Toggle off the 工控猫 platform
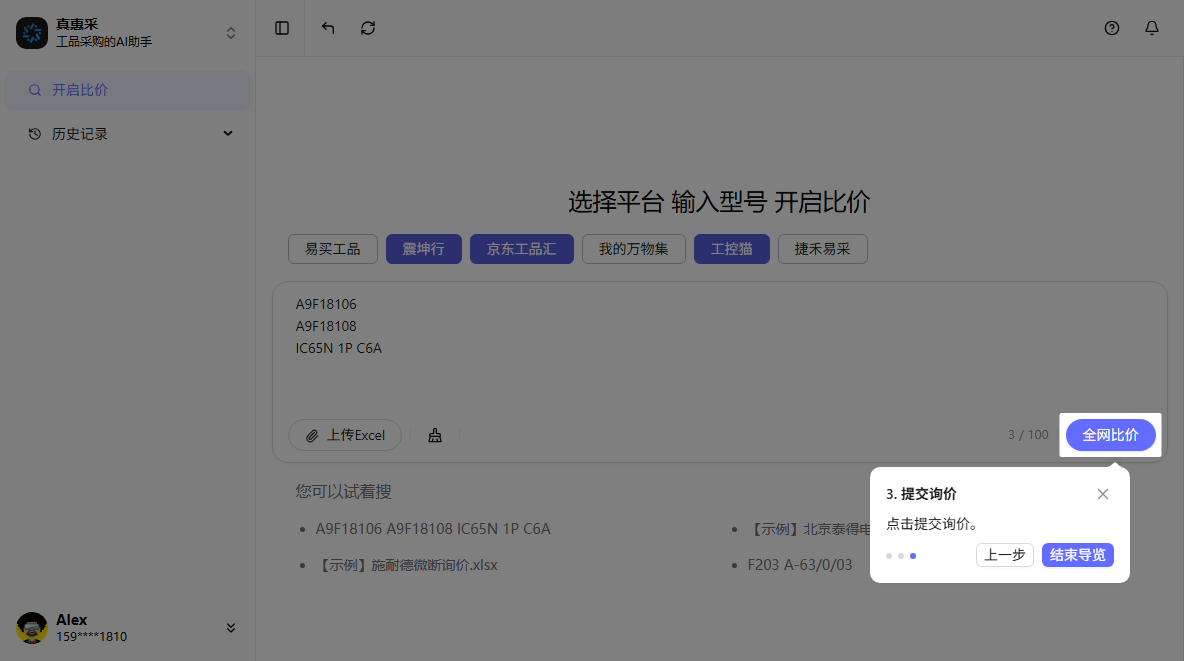Viewport: 1184px width, 661px height. pos(731,249)
